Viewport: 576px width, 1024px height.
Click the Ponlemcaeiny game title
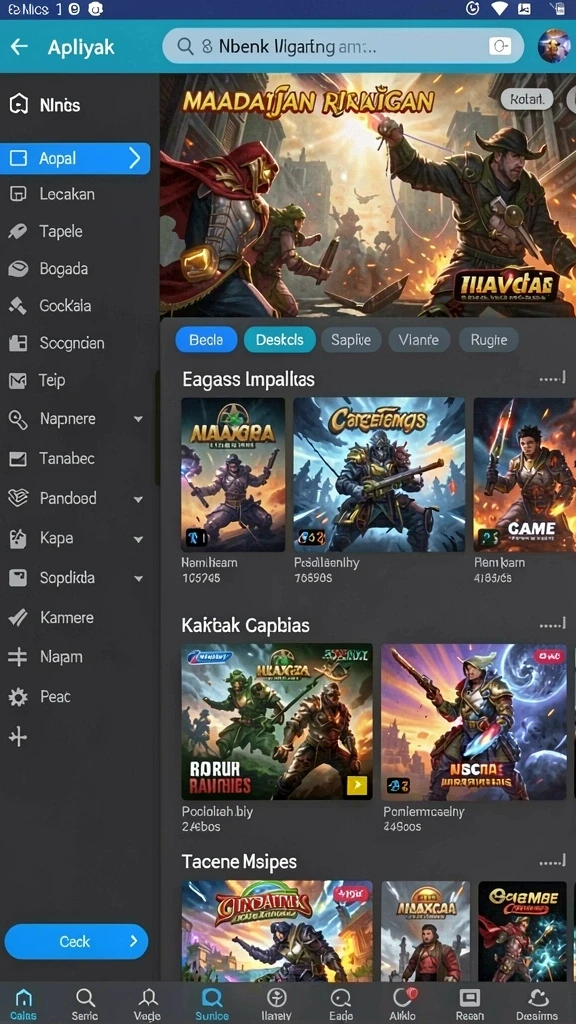423,812
